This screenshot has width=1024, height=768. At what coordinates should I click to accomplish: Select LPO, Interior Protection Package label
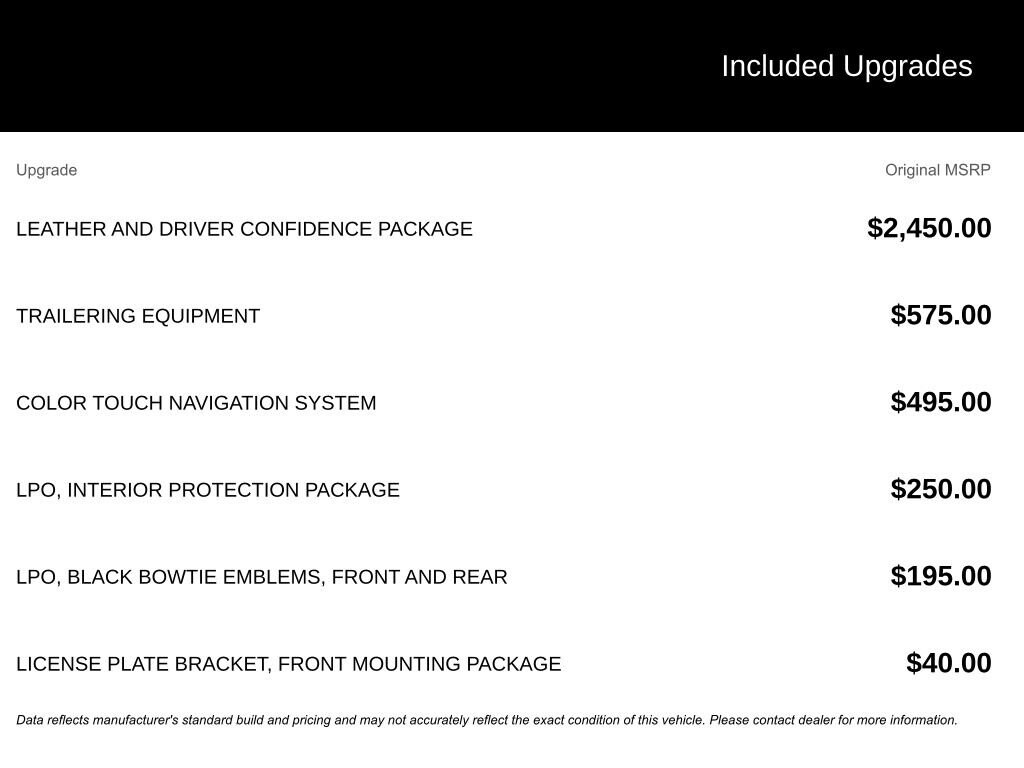coord(208,490)
